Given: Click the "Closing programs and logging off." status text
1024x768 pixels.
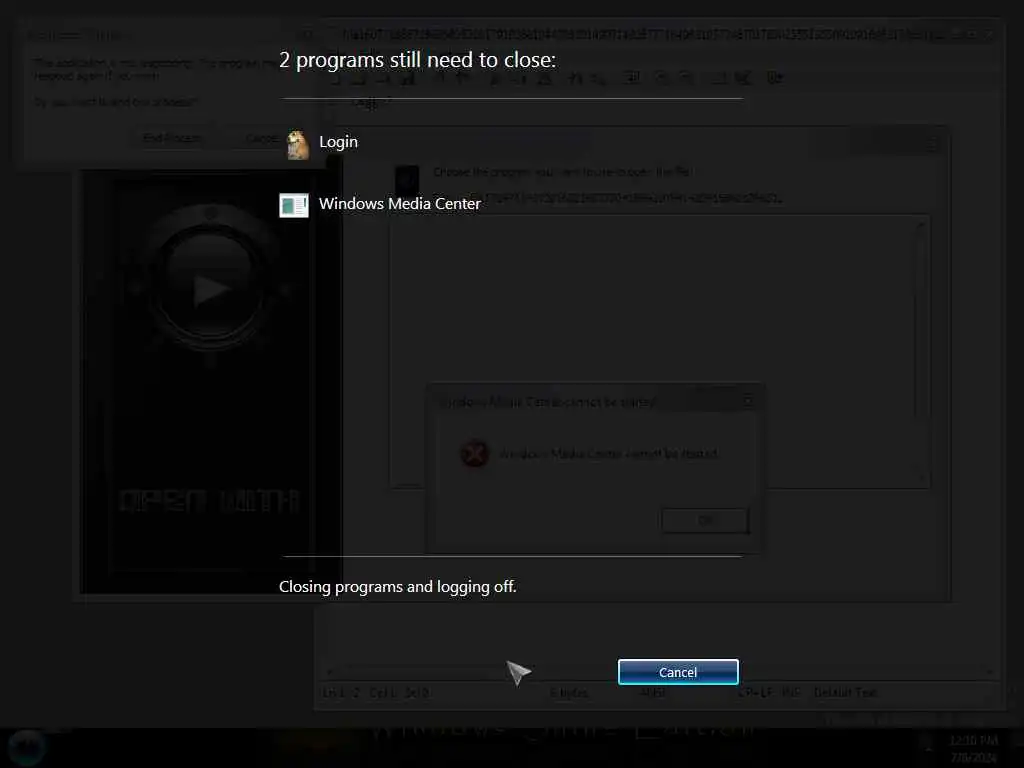Looking at the screenshot, I should [398, 586].
